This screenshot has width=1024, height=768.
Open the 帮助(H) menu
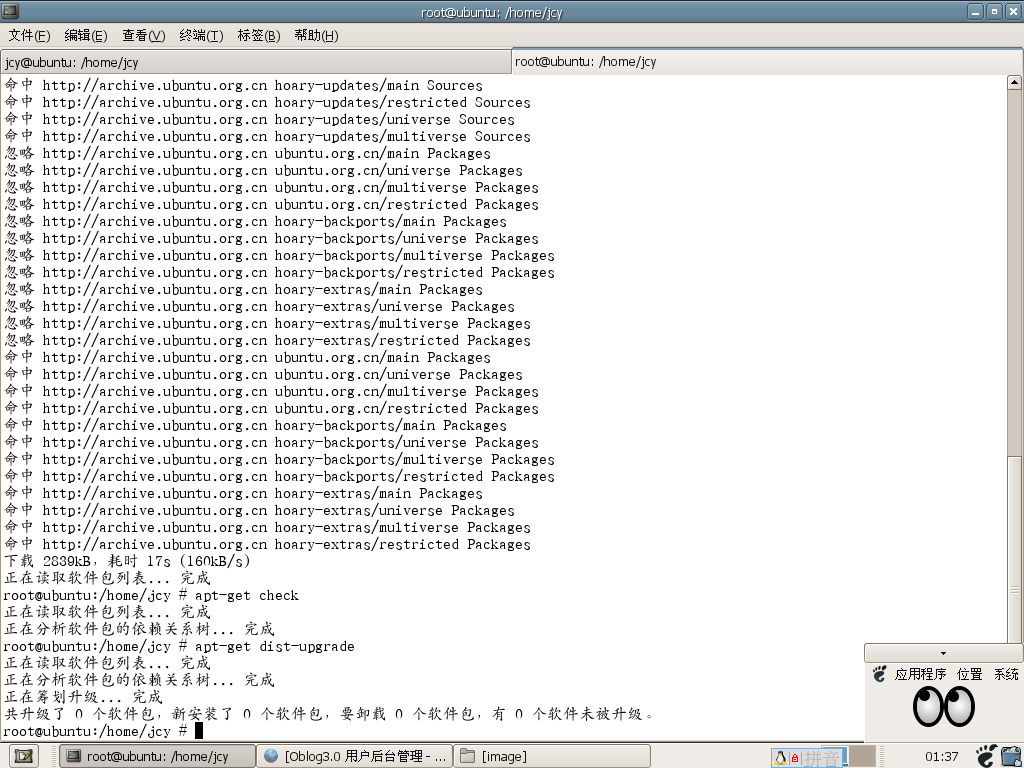pos(316,35)
